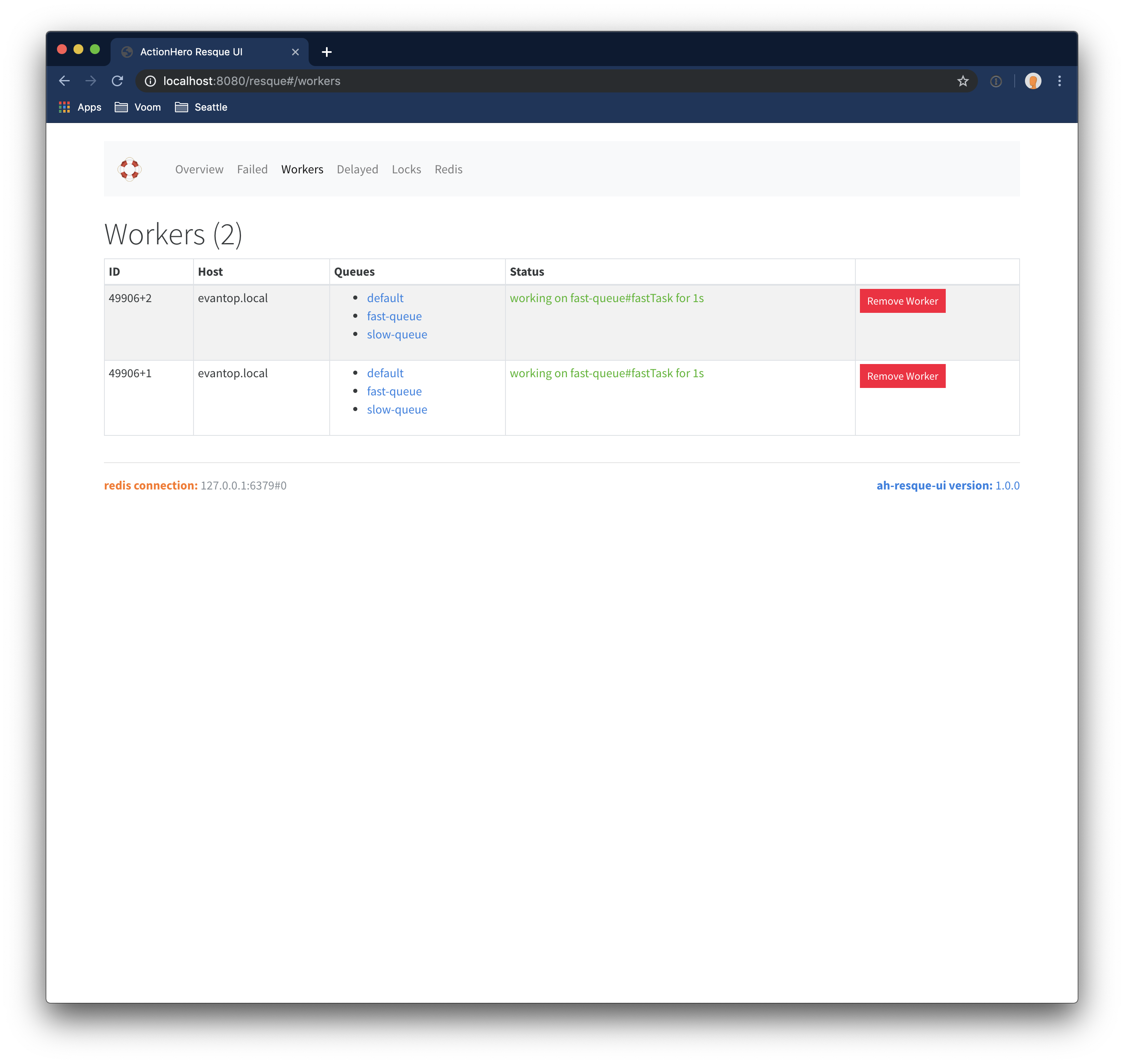Image resolution: width=1124 pixels, height=1064 pixels.
Task: Click the ActionHero Resque logo icon
Action: pos(130,169)
